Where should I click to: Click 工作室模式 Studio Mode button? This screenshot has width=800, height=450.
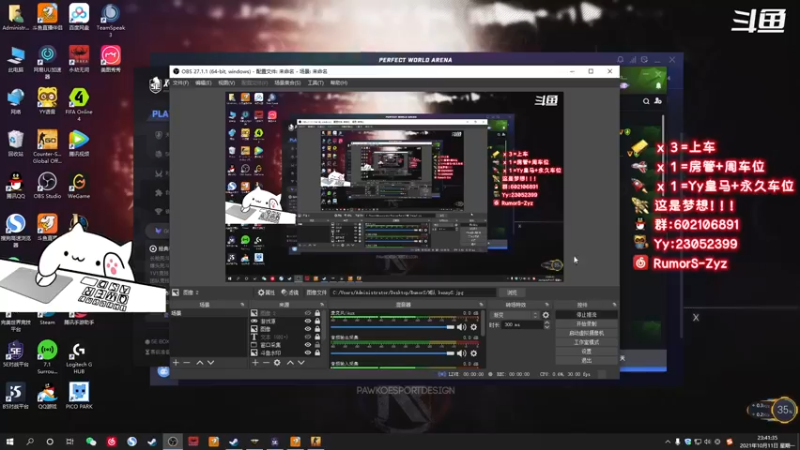586,342
